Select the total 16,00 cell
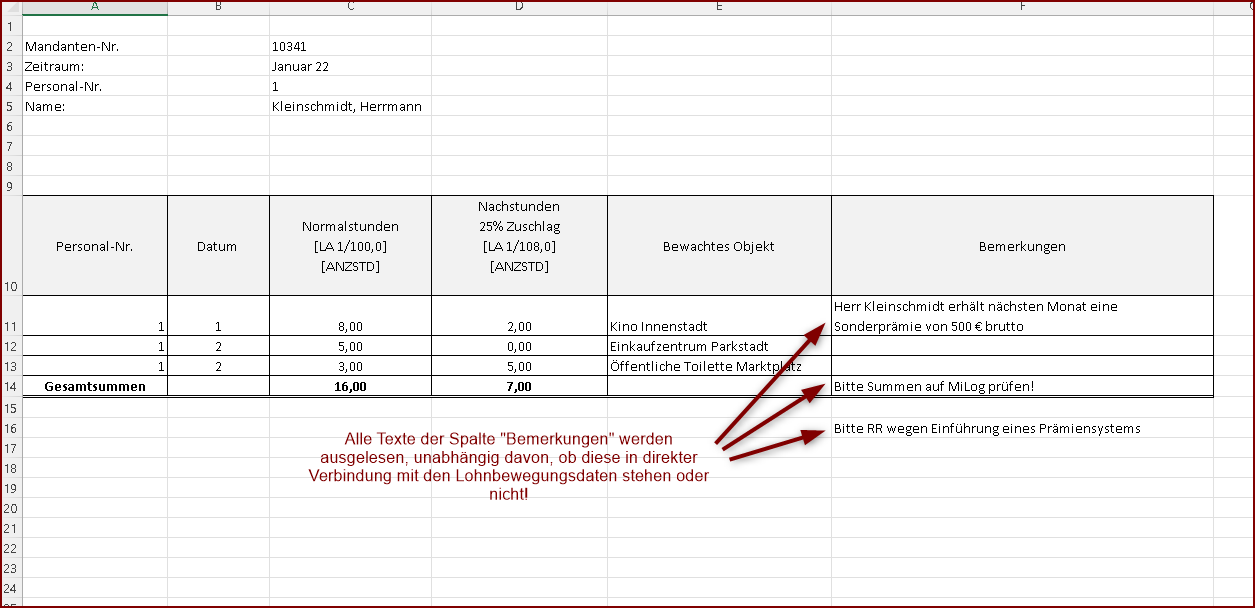The image size is (1255, 608). [x=350, y=386]
